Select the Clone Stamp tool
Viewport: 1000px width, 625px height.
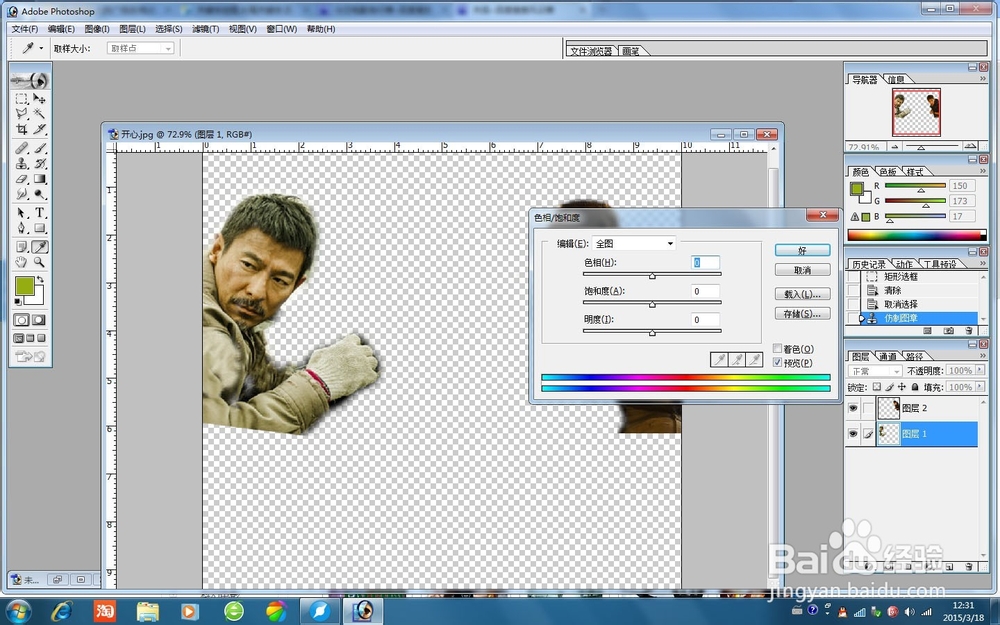pyautogui.click(x=22, y=164)
